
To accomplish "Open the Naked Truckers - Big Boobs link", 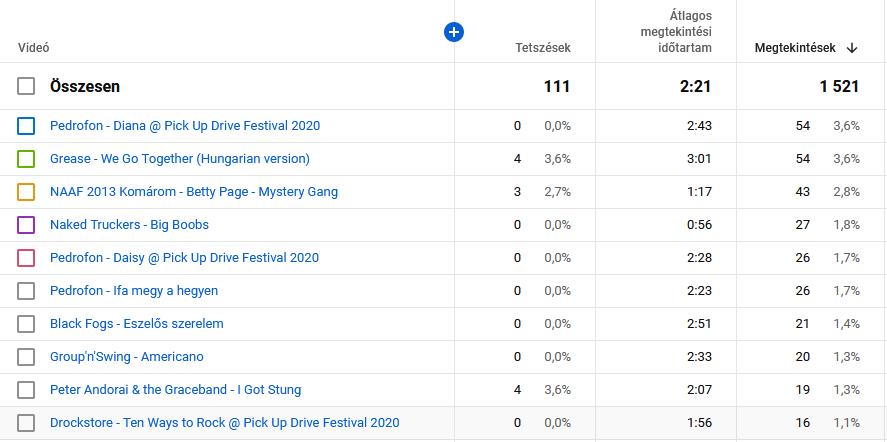I will (129, 225).
